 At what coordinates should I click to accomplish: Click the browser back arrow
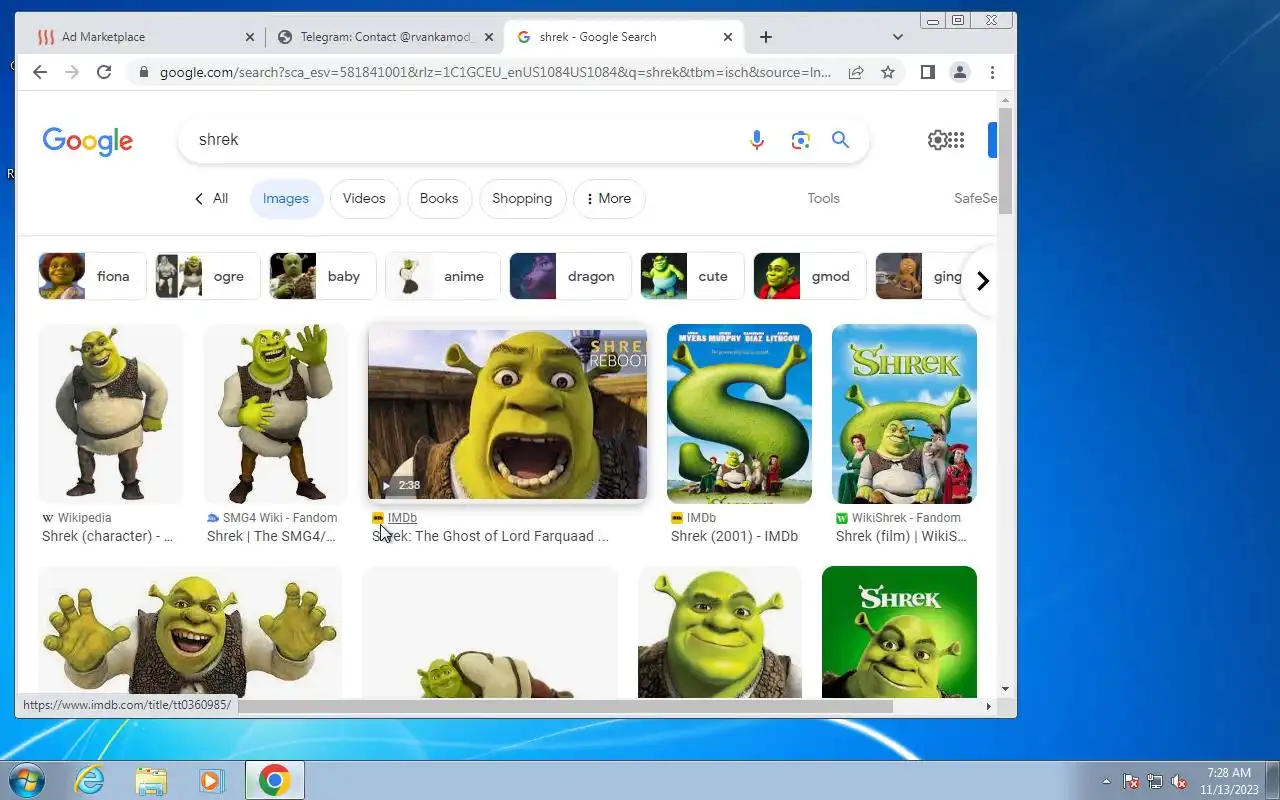tap(40, 72)
